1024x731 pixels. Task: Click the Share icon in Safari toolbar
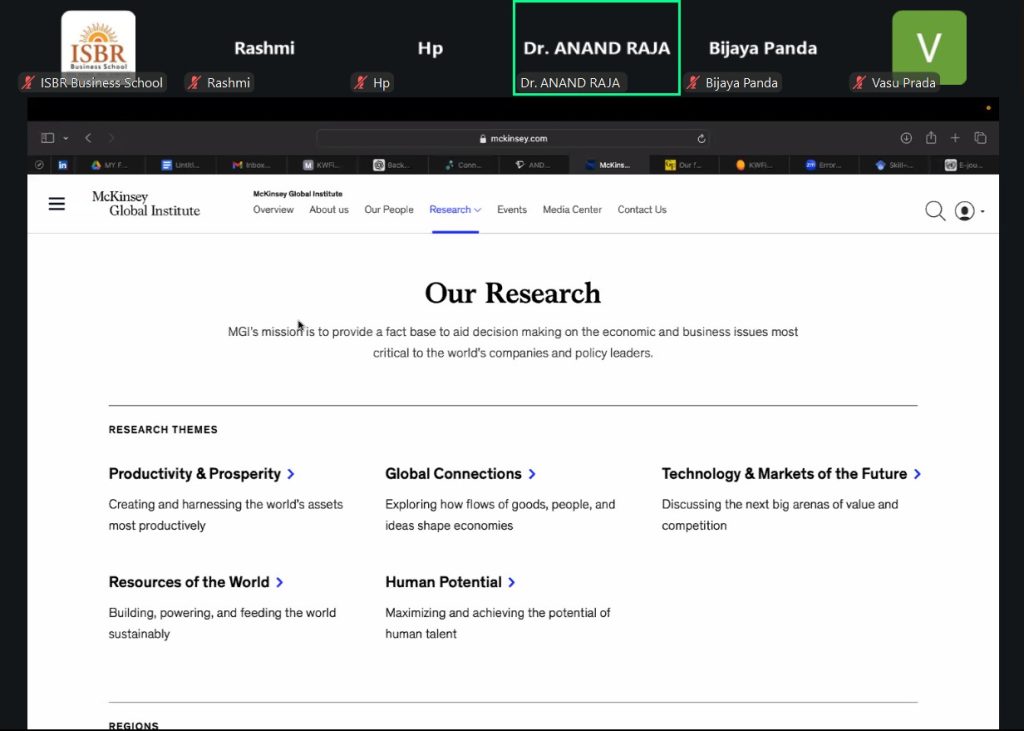931,138
